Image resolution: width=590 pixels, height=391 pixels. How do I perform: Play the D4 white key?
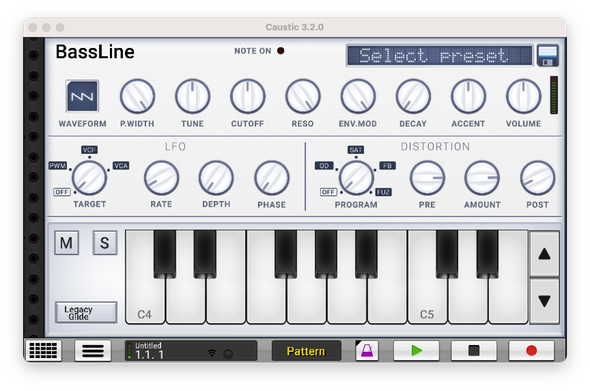(186, 301)
